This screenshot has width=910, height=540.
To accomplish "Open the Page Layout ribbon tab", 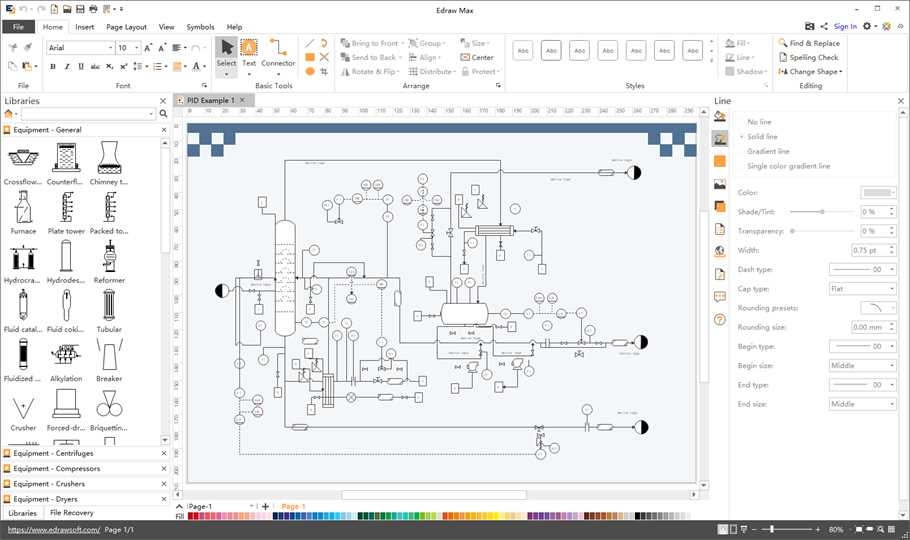I will tap(126, 27).
